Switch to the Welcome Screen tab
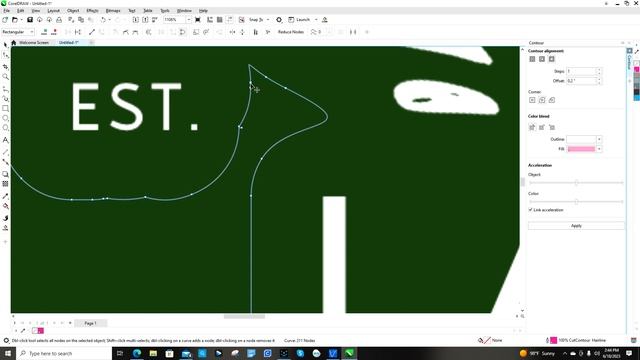Image resolution: width=640 pixels, height=360 pixels. (x=34, y=42)
